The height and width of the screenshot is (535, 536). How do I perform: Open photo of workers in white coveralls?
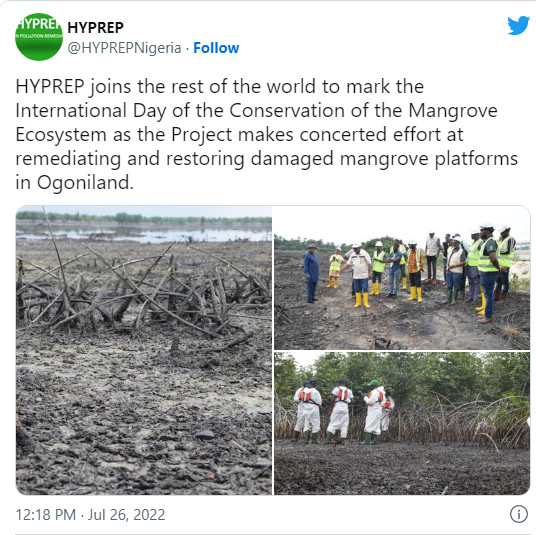click(x=402, y=423)
